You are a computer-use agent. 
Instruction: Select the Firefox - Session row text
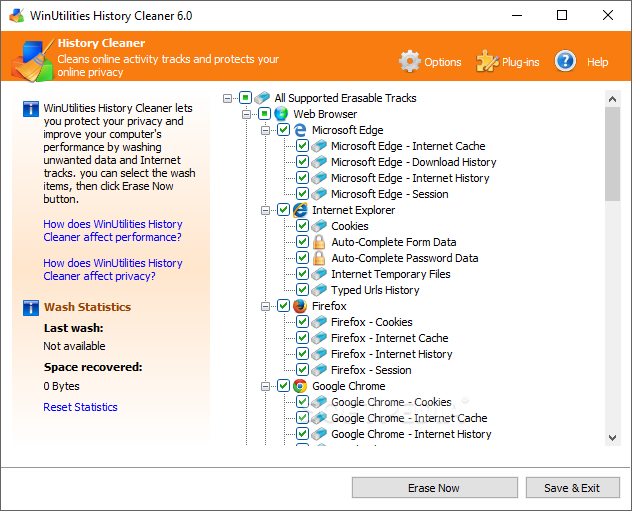click(x=371, y=370)
